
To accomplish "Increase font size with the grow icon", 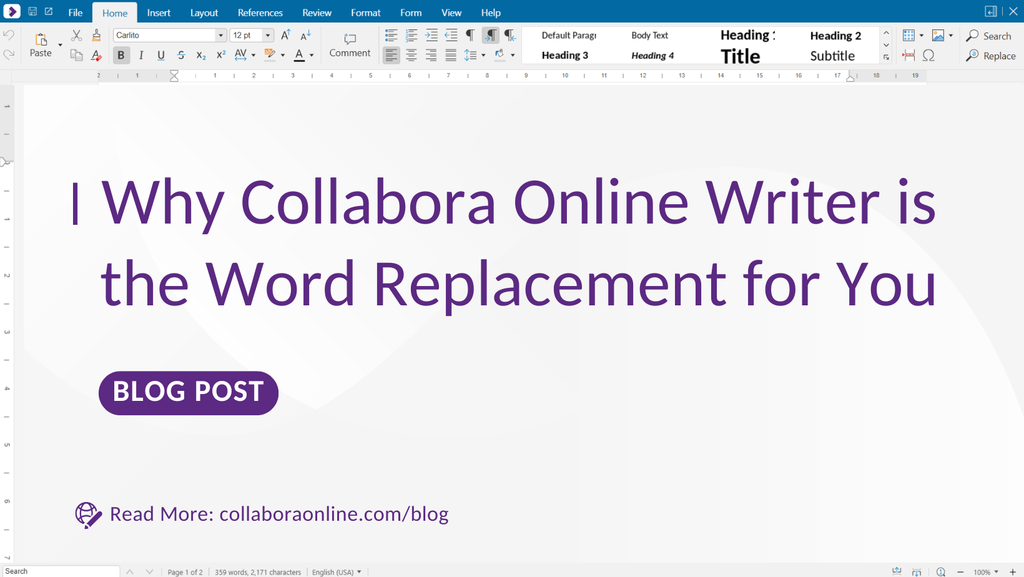I will [285, 35].
